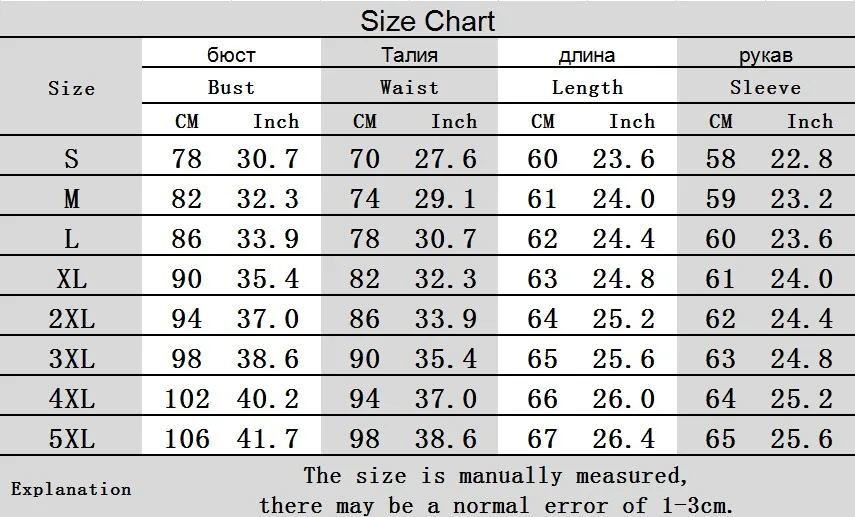
Task: Select the Size column header
Action: click(71, 88)
